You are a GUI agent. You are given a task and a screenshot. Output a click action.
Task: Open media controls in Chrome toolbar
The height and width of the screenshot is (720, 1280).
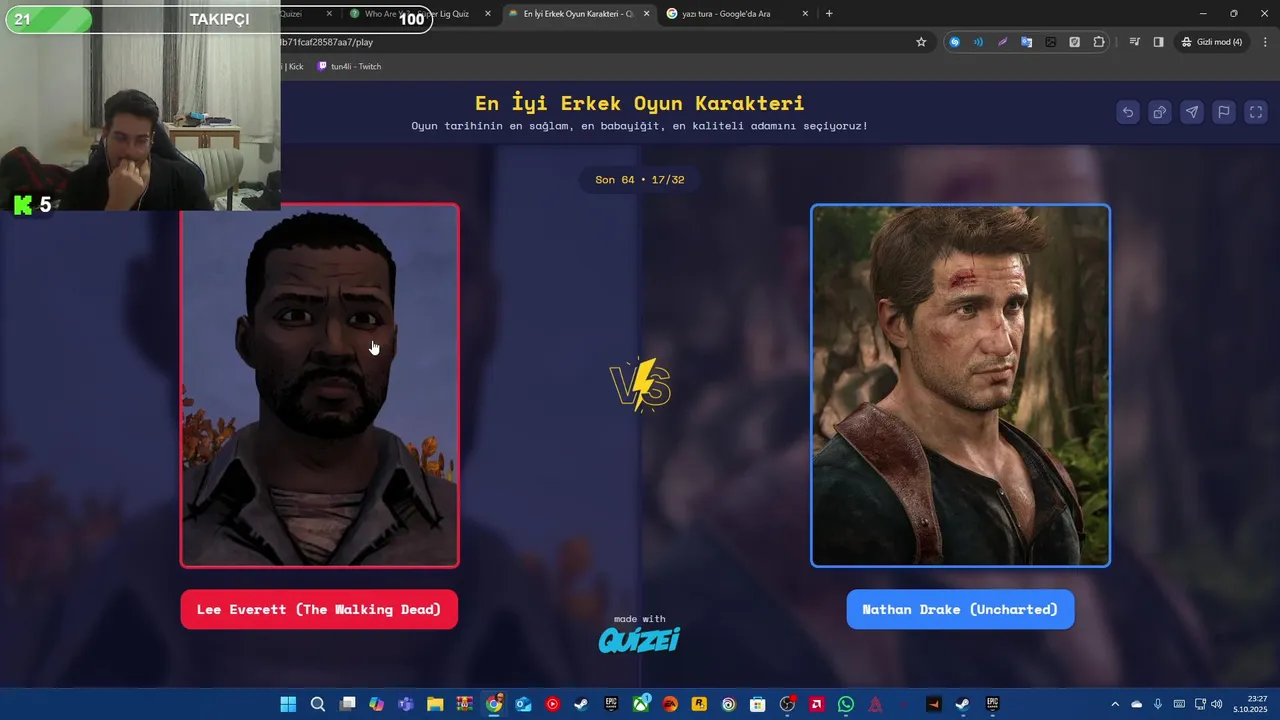click(x=1134, y=42)
